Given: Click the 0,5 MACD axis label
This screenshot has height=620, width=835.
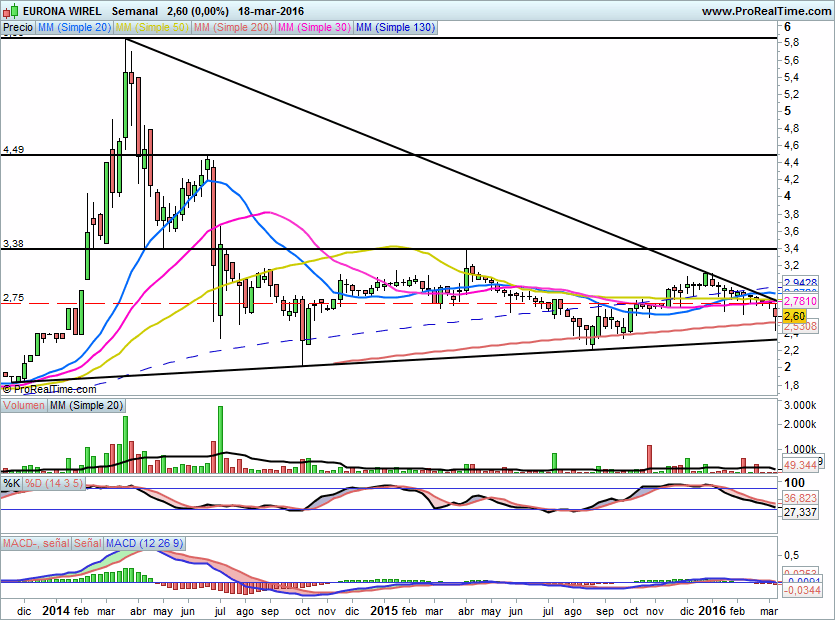Looking at the screenshot, I should click(791, 555).
